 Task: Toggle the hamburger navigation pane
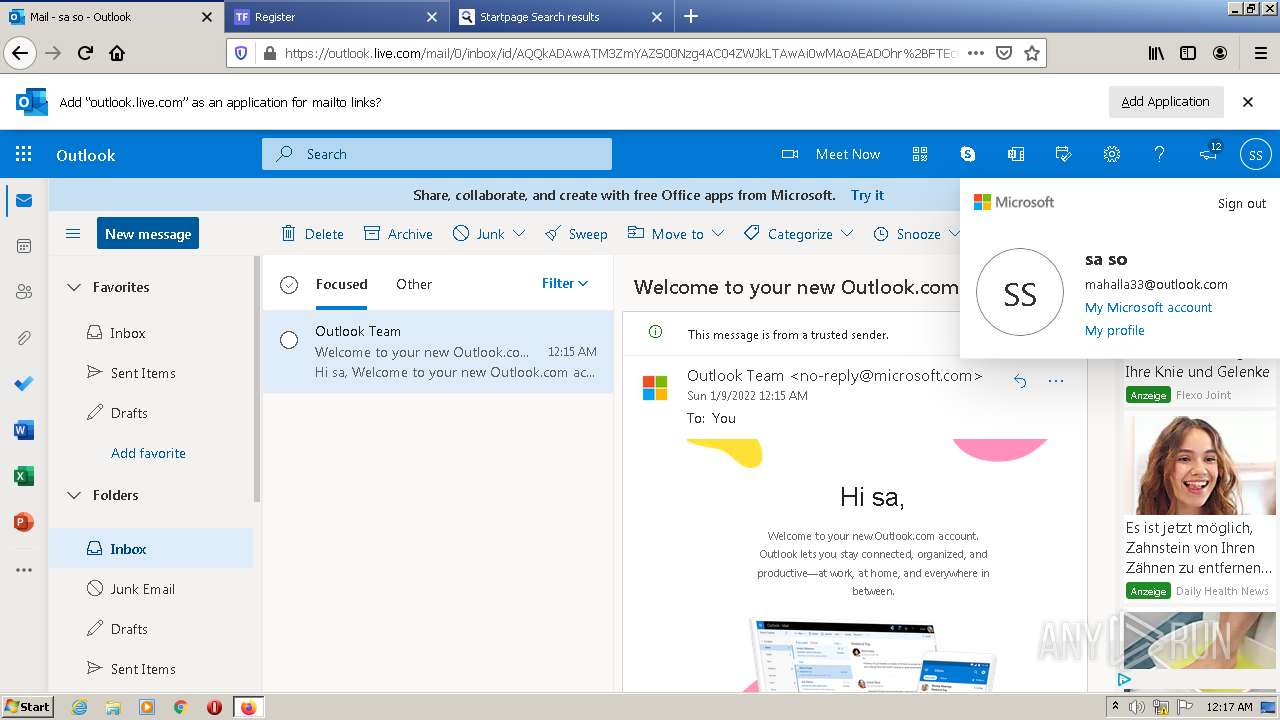pos(73,234)
